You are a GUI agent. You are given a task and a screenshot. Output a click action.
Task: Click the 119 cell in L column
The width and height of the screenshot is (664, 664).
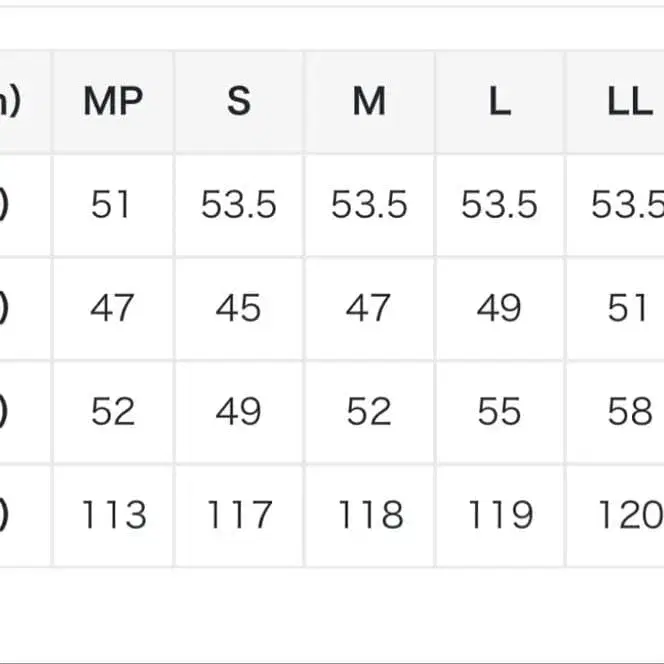[499, 515]
